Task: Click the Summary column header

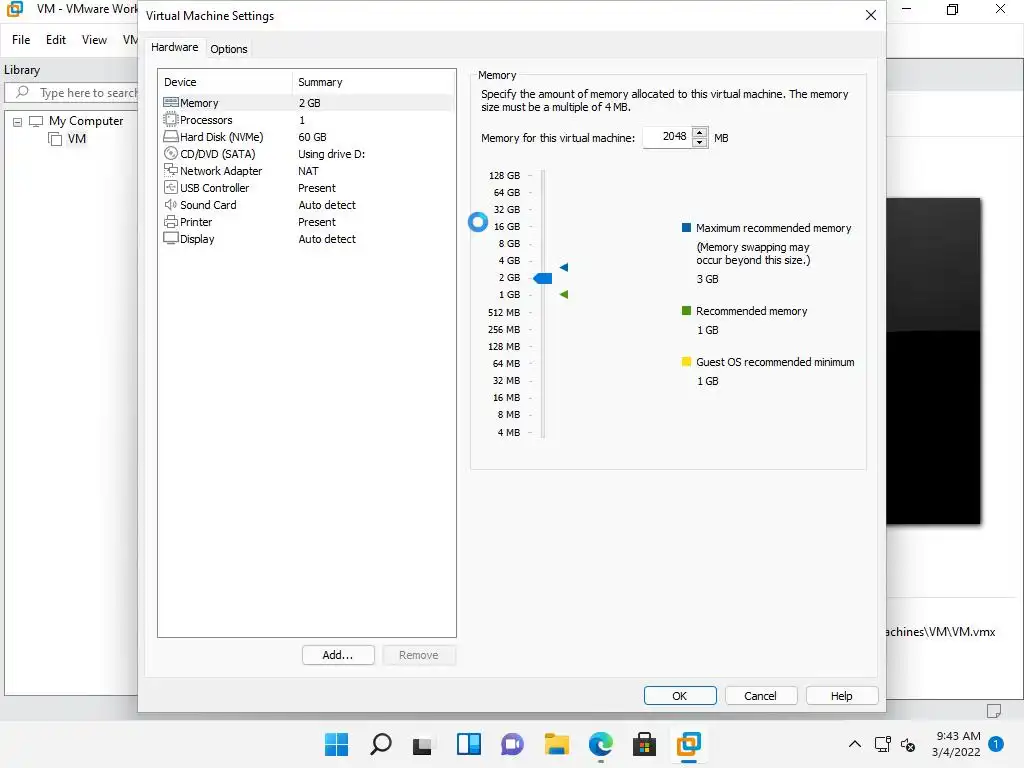Action: click(373, 82)
